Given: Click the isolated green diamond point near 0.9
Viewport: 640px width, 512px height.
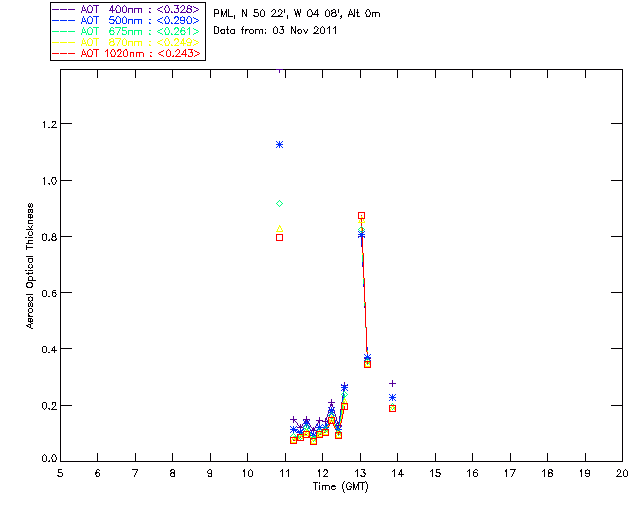Looking at the screenshot, I should click(x=280, y=204).
